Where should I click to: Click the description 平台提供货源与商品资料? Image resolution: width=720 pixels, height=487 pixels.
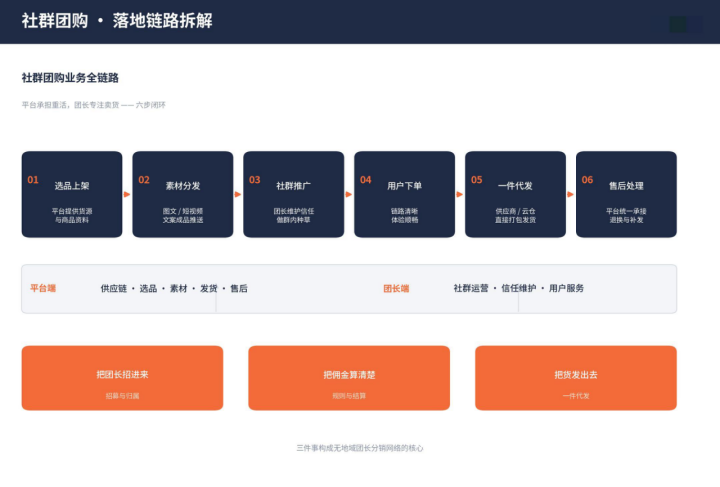[72, 215]
